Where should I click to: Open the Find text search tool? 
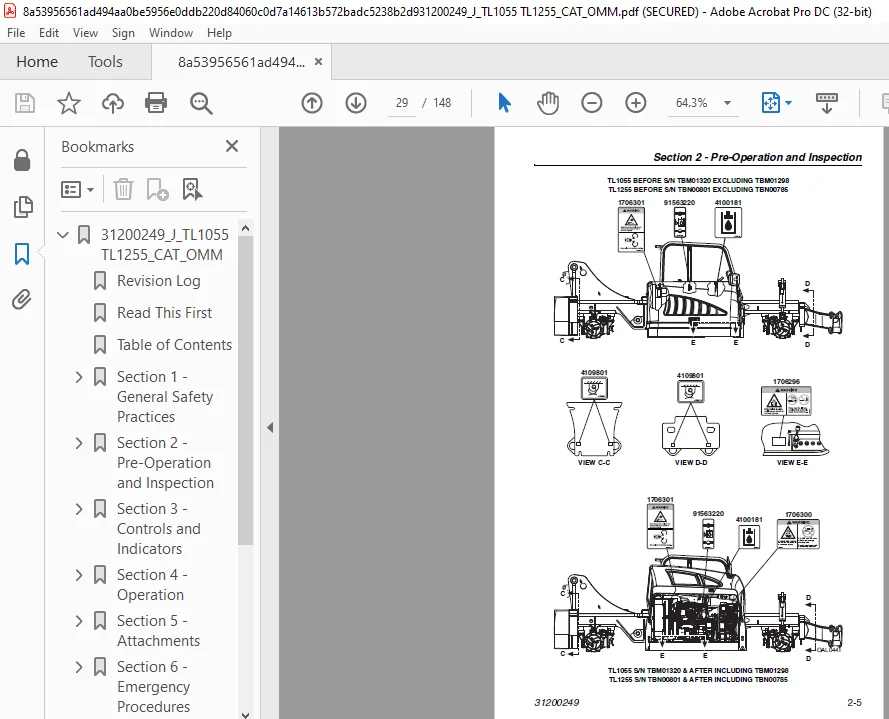(201, 103)
